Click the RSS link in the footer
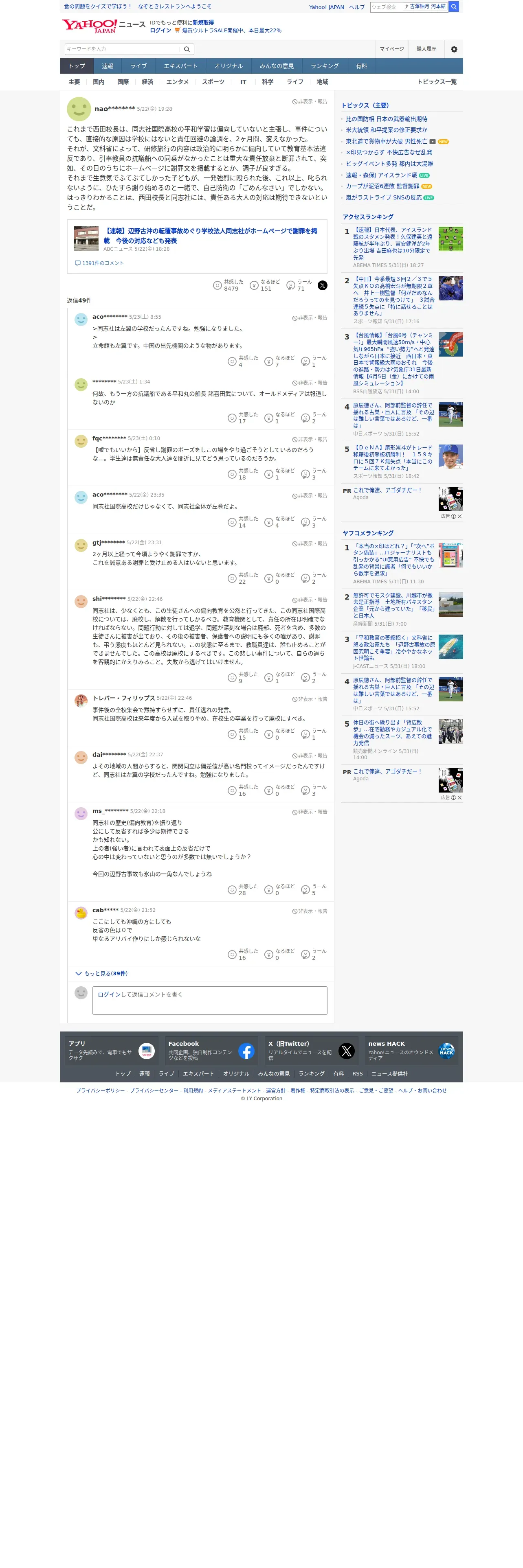 click(x=357, y=1074)
